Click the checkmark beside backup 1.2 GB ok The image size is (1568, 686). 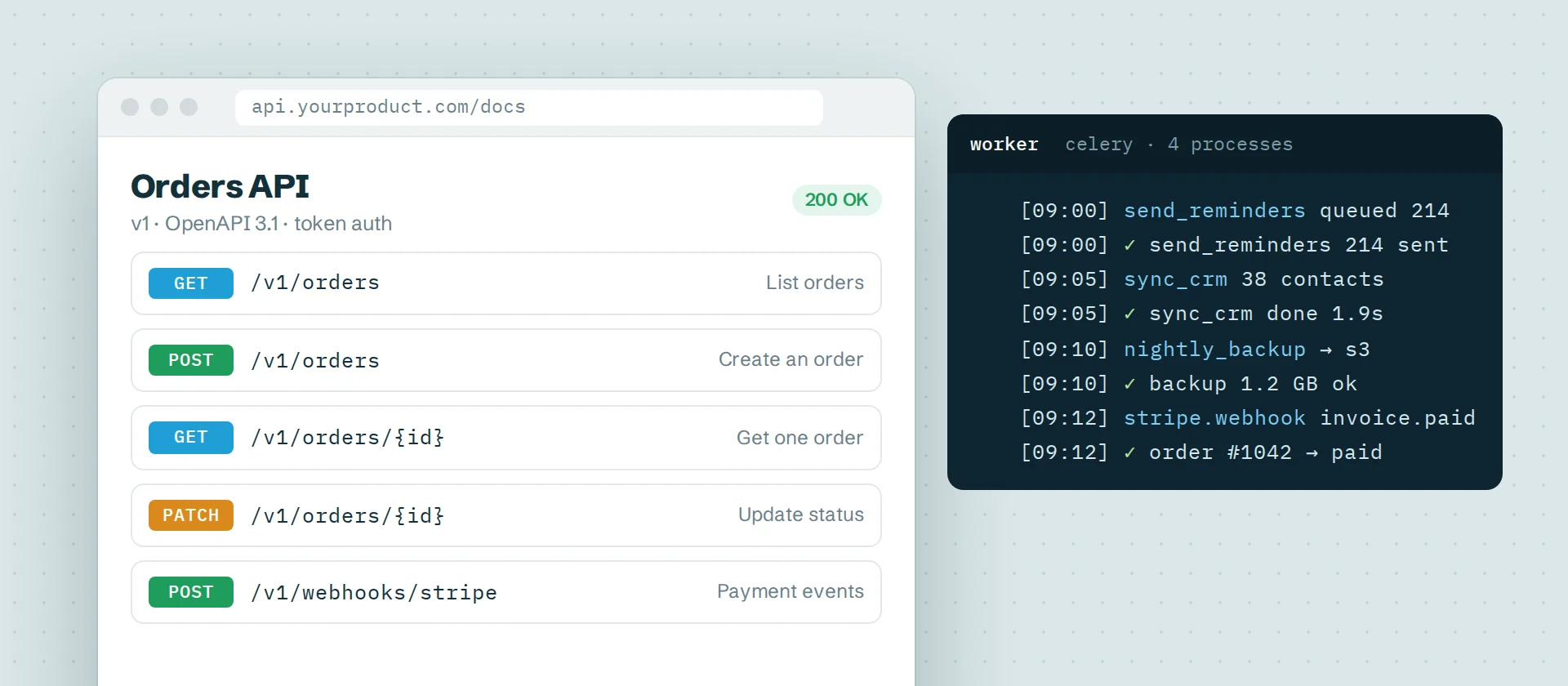1129,384
